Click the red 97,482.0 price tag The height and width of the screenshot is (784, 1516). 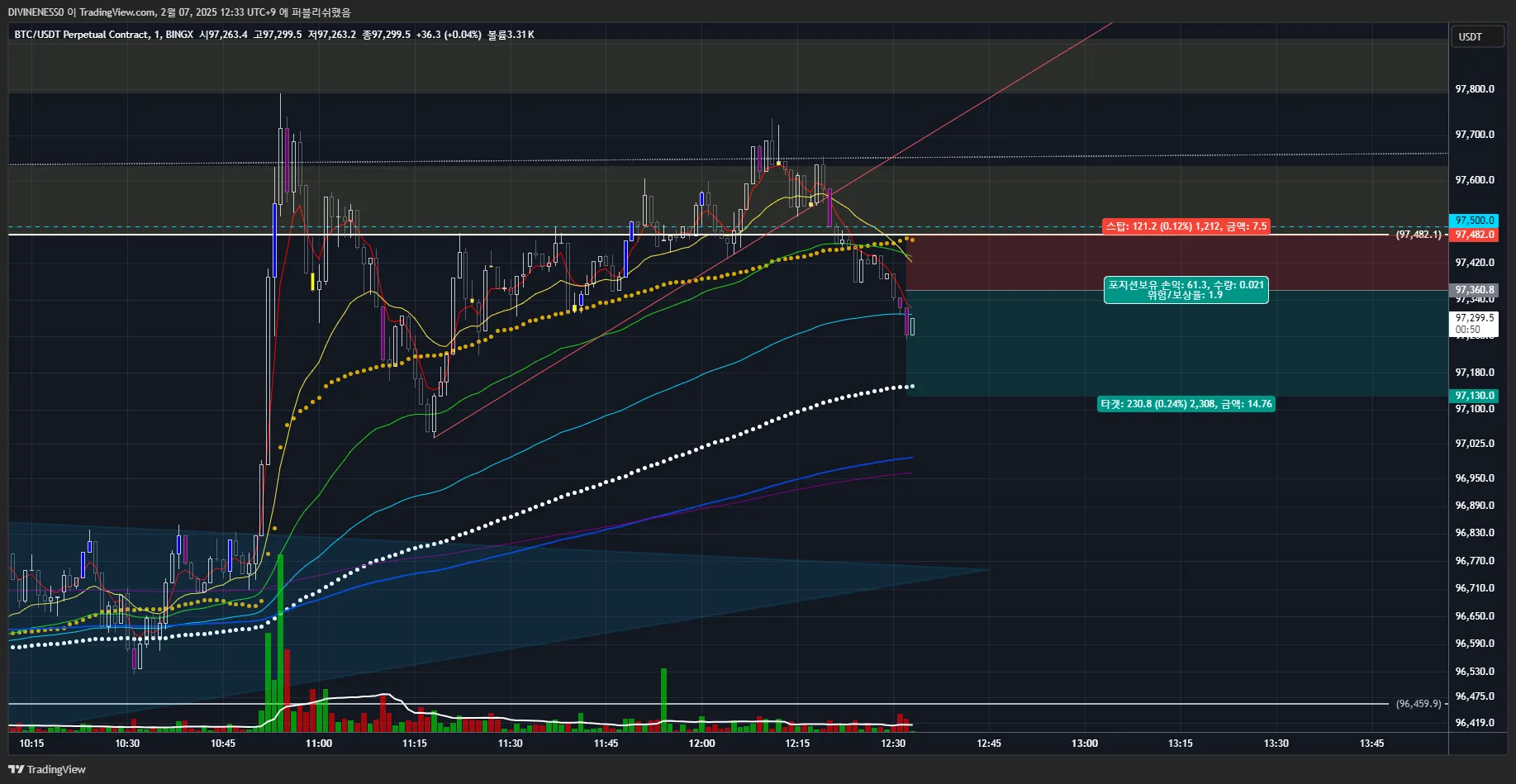pyautogui.click(x=1474, y=235)
